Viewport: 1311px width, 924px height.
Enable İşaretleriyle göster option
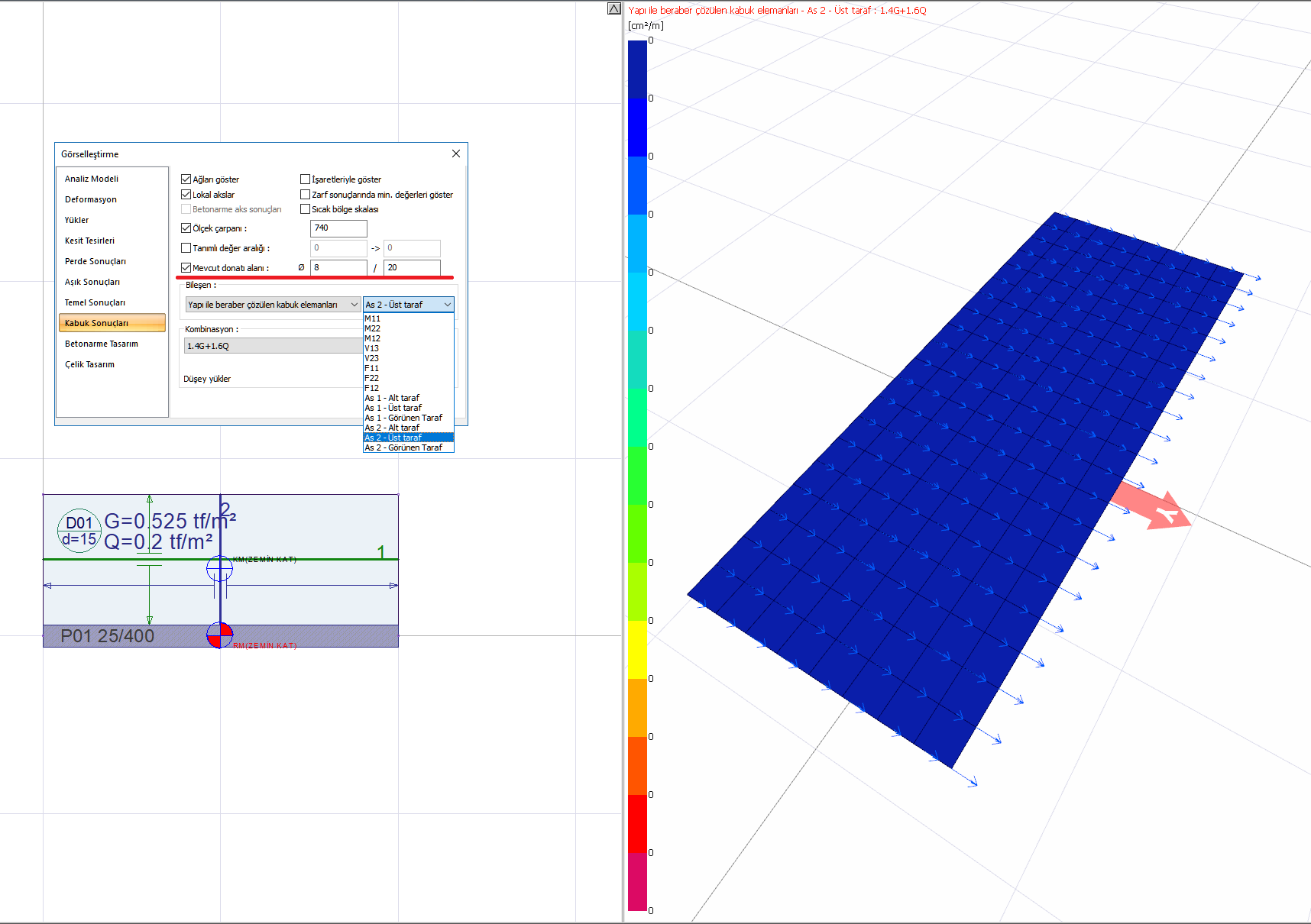tap(305, 179)
